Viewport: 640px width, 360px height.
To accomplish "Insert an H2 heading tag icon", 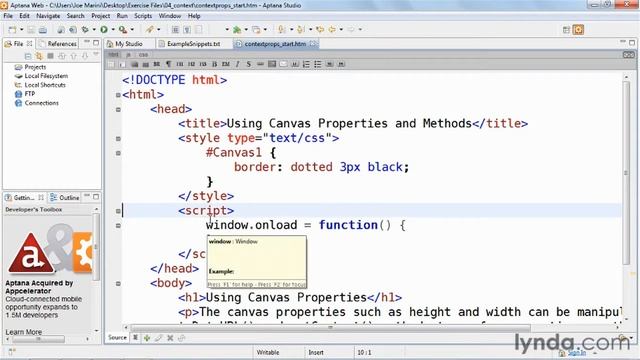I will click(x=191, y=64).
